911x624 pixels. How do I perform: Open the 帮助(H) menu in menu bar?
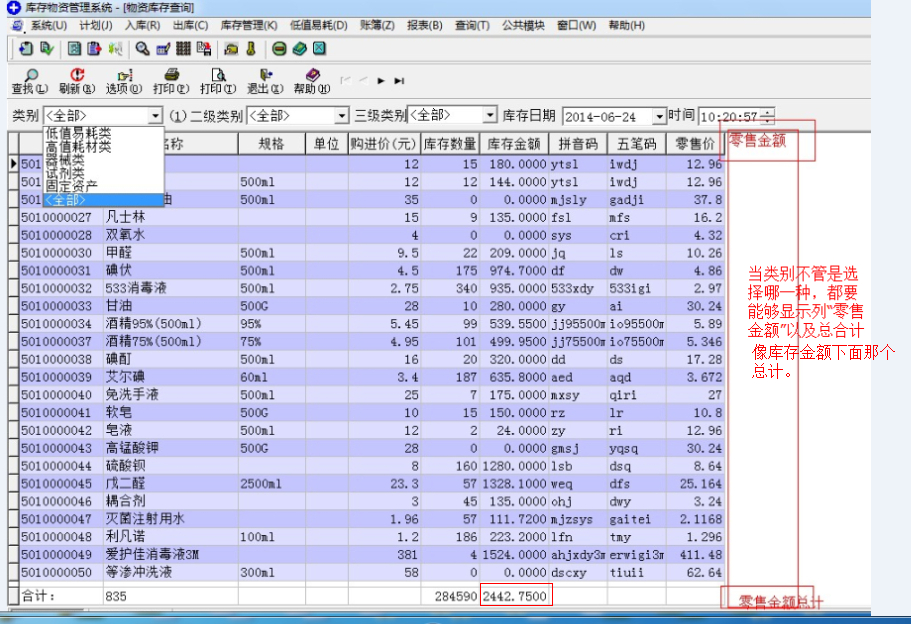coord(626,26)
